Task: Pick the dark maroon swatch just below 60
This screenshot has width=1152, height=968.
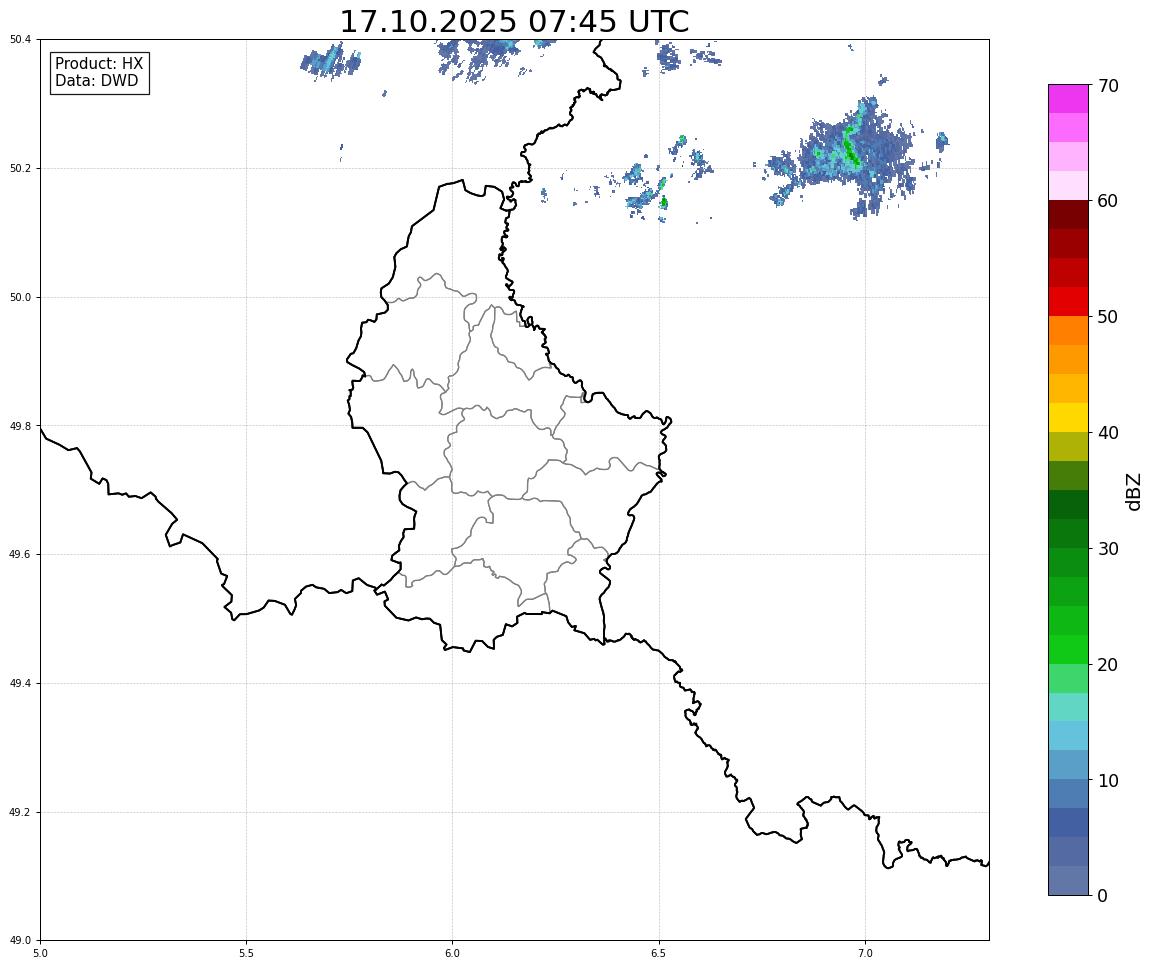Action: 1068,214
